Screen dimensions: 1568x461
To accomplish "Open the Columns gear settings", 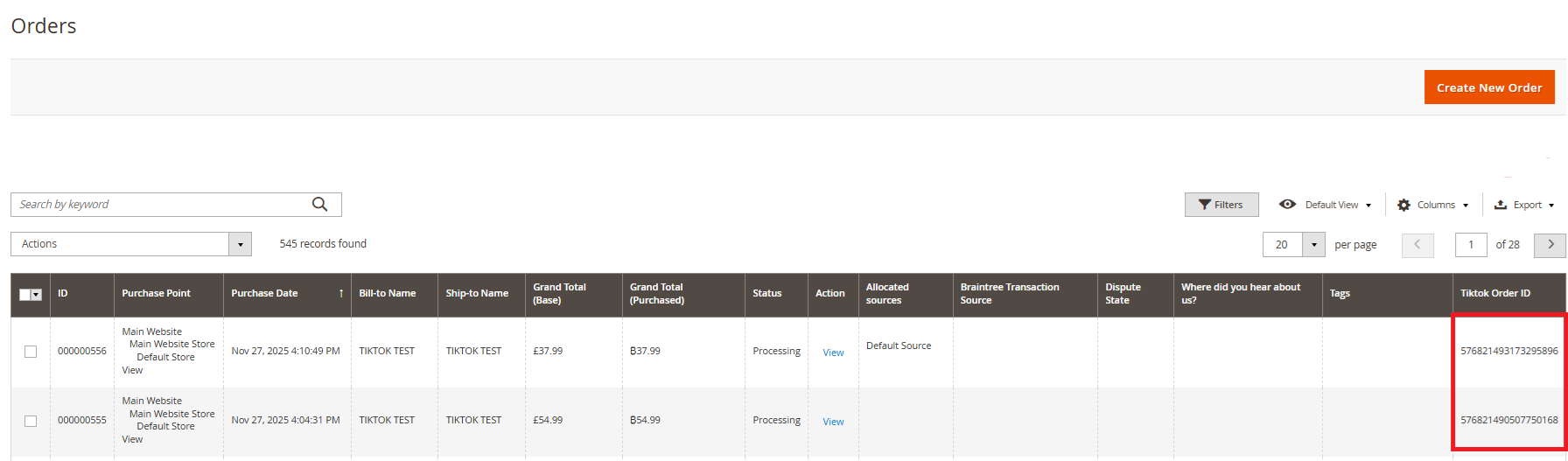I will (1404, 205).
